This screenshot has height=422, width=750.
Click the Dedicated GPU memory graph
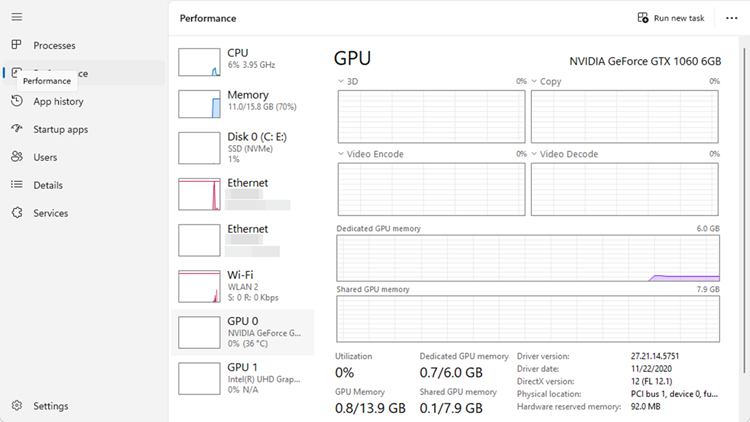pos(528,258)
